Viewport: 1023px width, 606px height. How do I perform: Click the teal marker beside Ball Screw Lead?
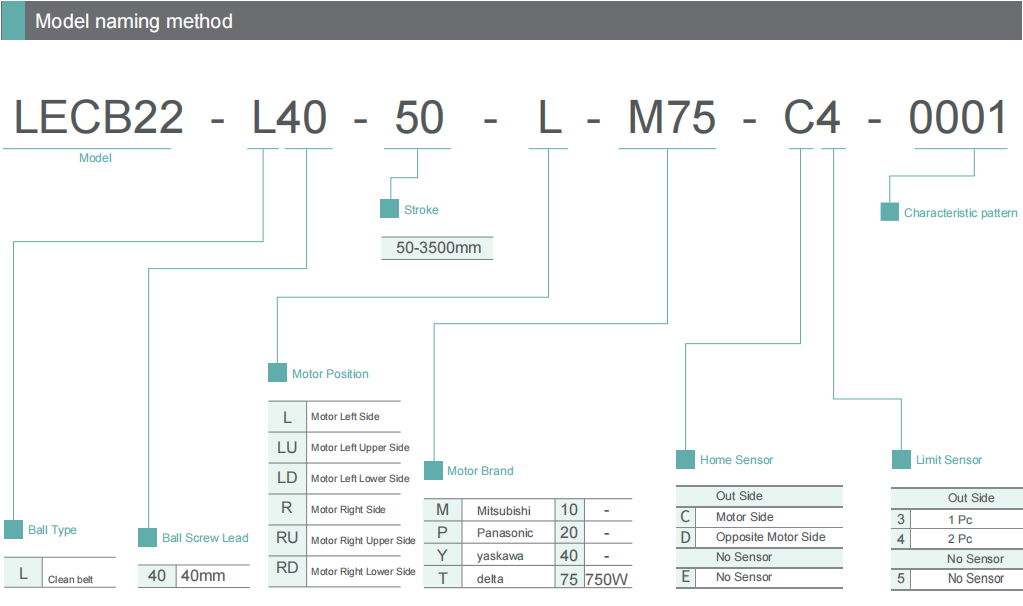(147, 537)
